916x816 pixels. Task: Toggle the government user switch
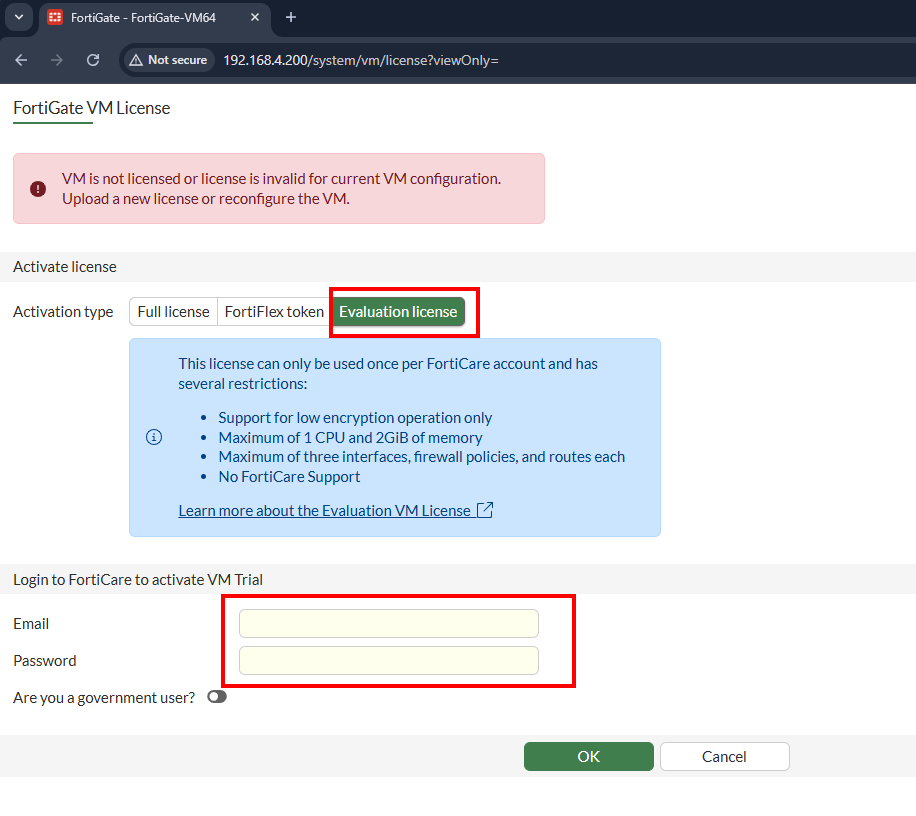217,697
